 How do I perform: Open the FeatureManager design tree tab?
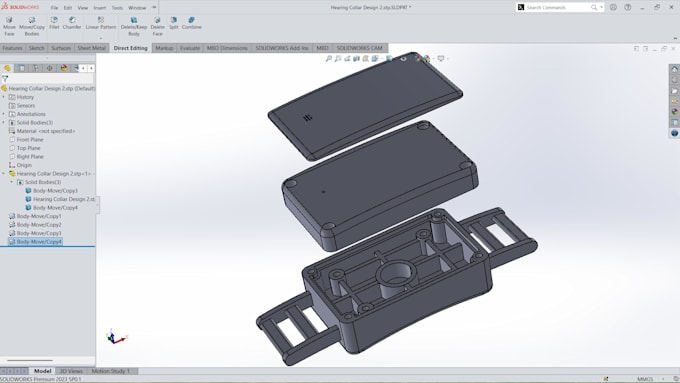tap(7, 68)
